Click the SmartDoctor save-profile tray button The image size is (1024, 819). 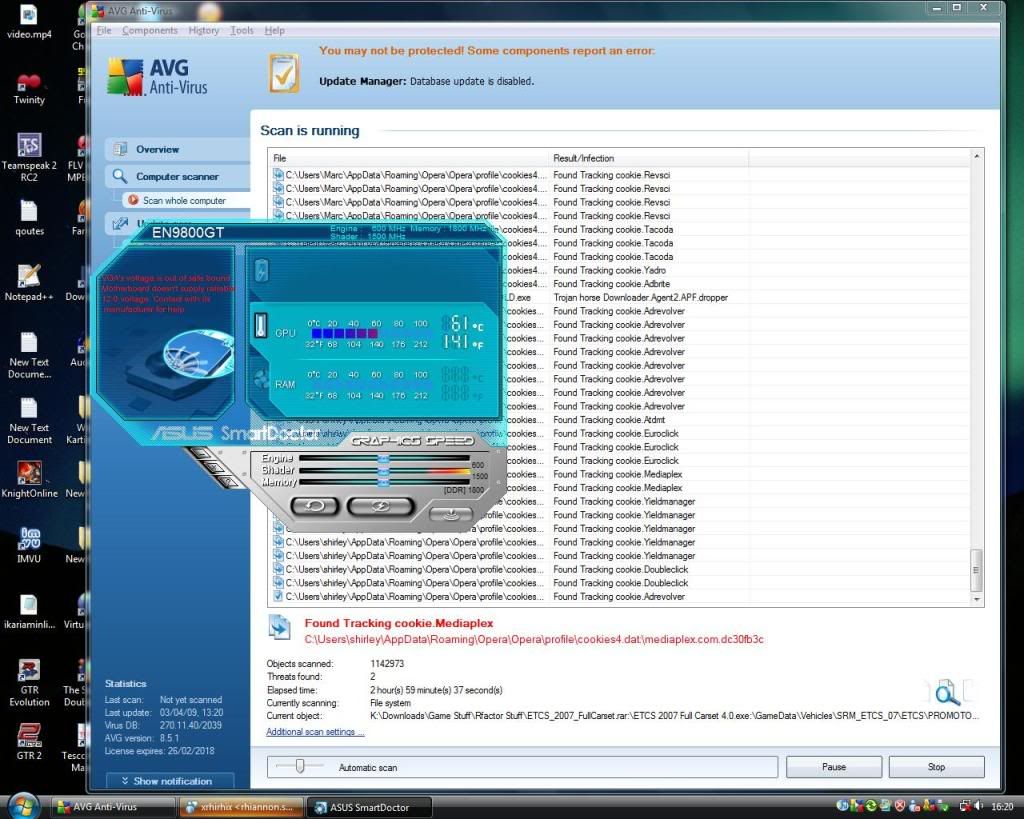click(450, 514)
